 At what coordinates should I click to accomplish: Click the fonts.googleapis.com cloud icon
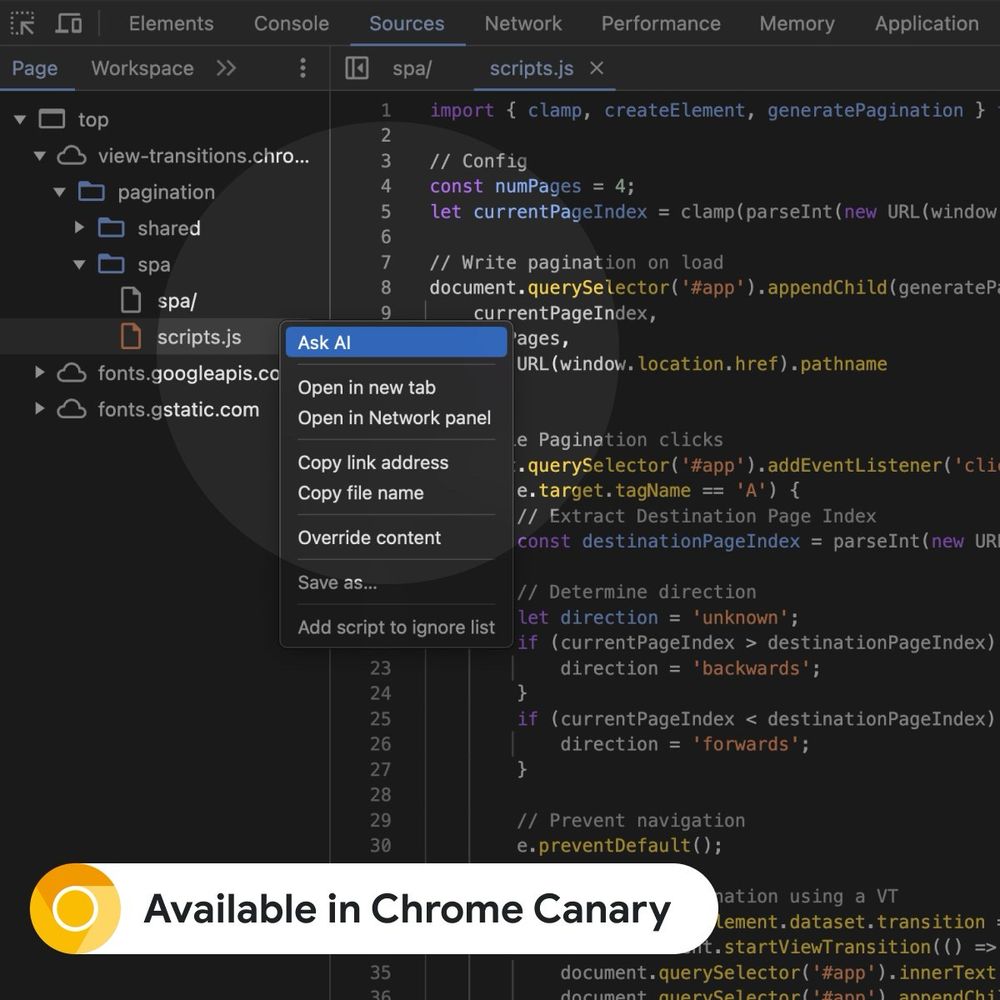(x=71, y=373)
